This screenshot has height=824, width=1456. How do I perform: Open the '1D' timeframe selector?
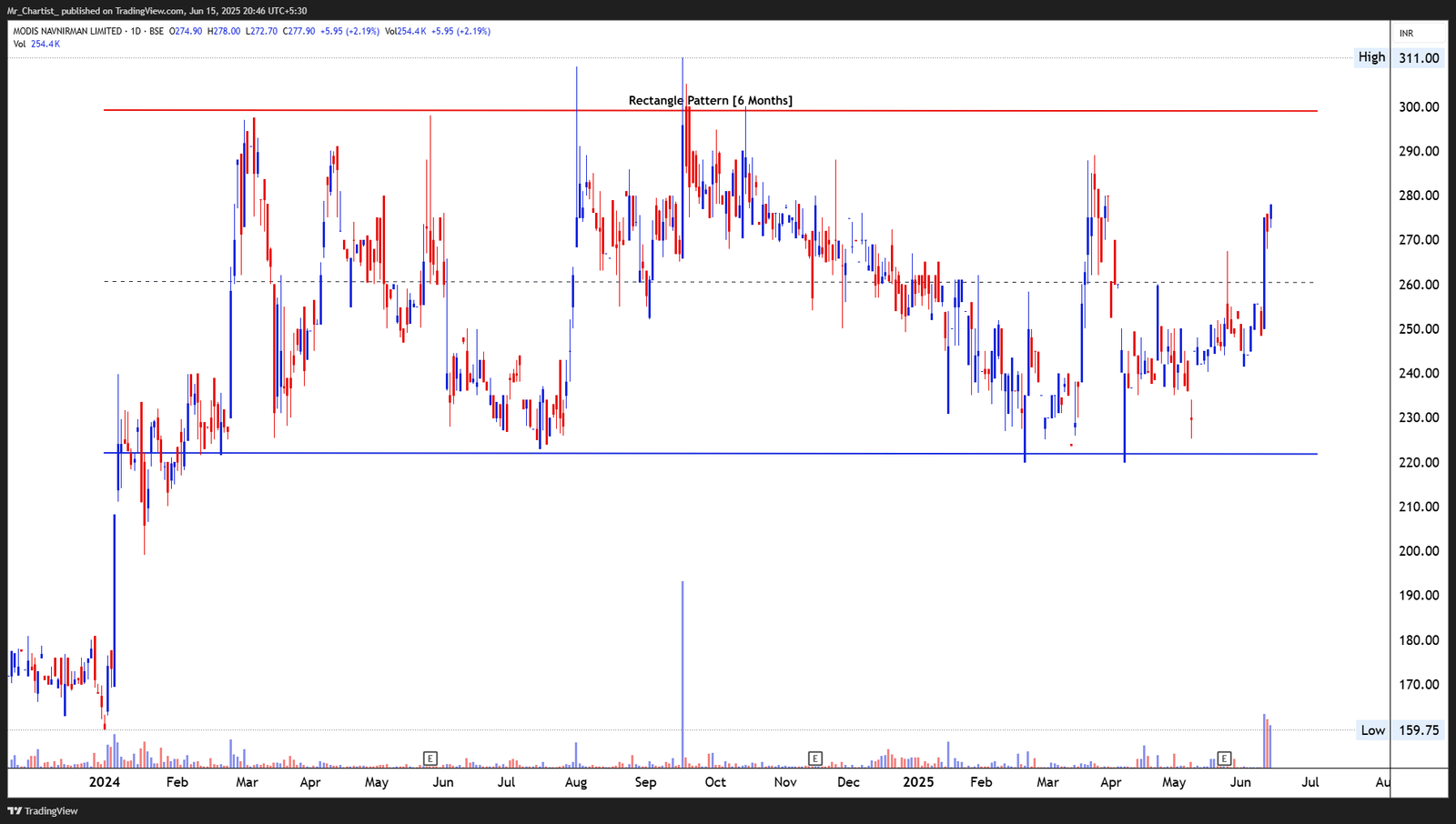click(x=137, y=30)
